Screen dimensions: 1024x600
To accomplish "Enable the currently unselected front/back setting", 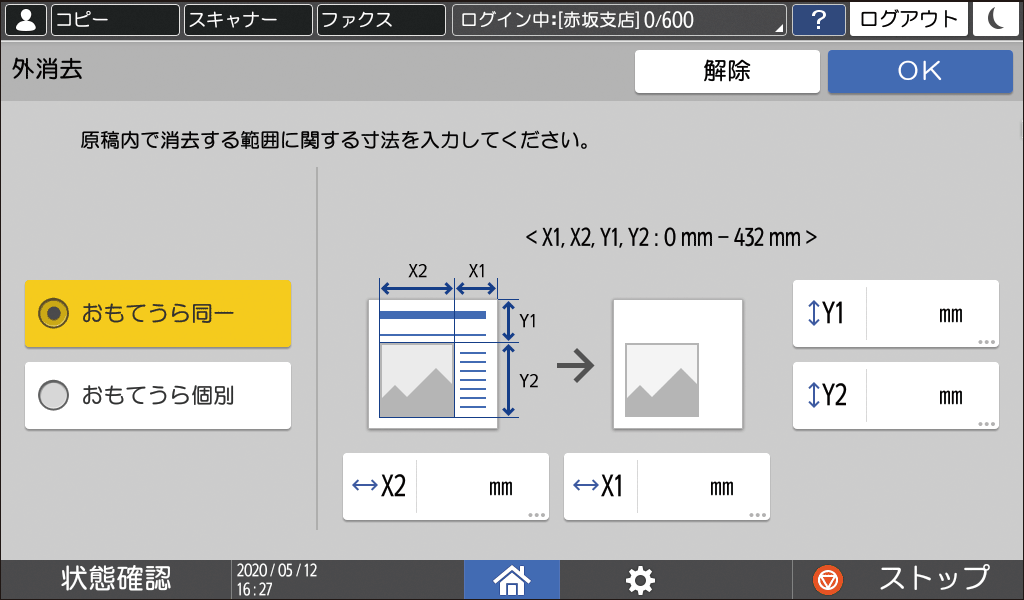I will coord(157,395).
